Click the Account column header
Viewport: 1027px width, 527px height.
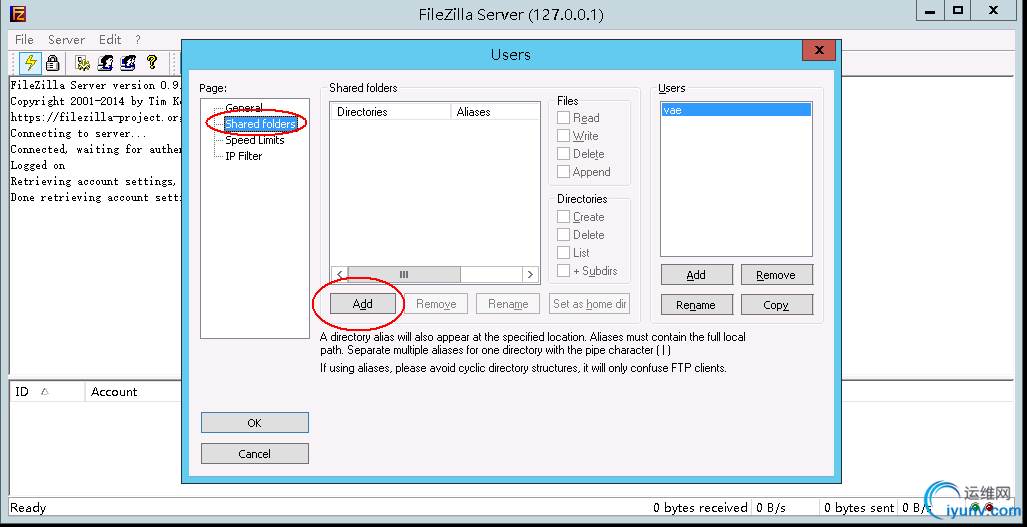(x=133, y=391)
